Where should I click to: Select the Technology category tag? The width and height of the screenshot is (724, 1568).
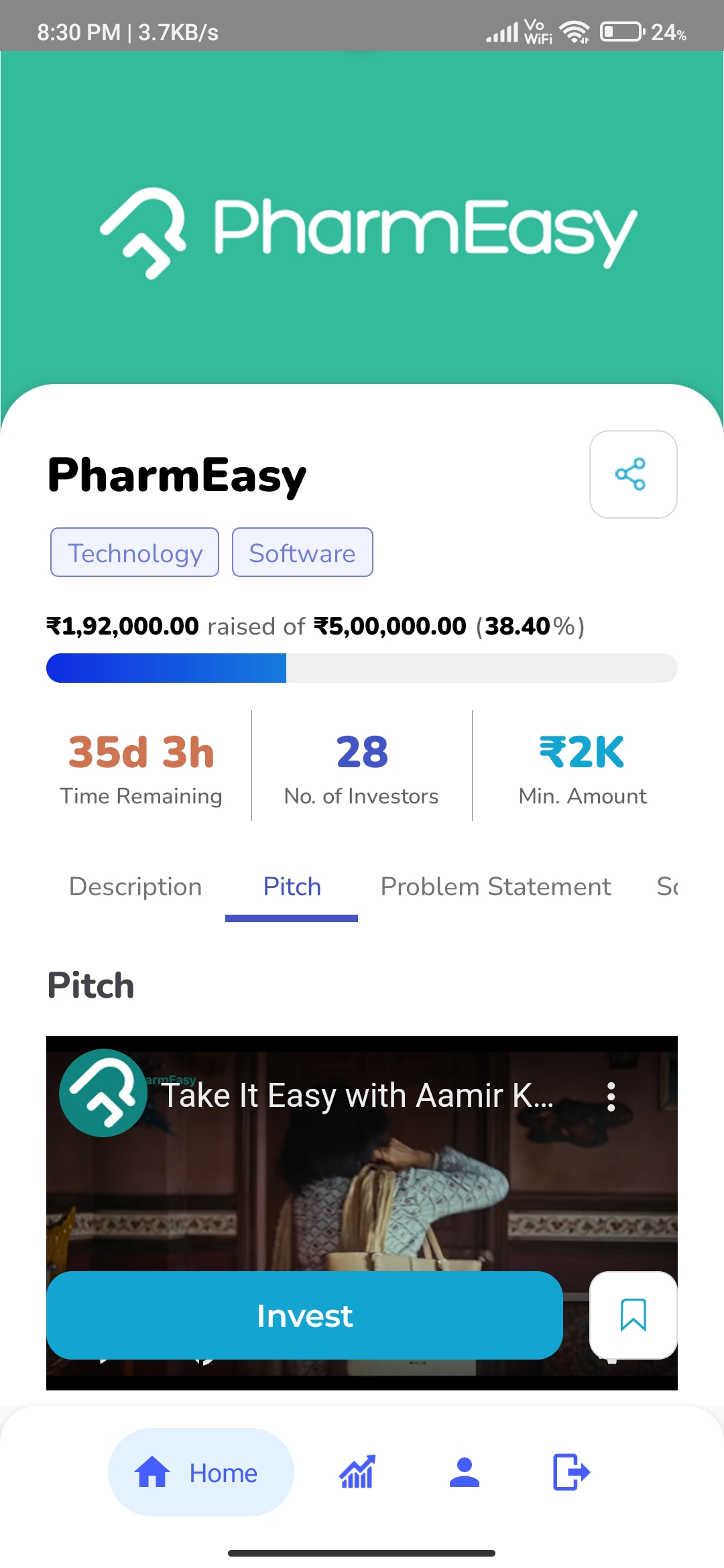tap(134, 553)
